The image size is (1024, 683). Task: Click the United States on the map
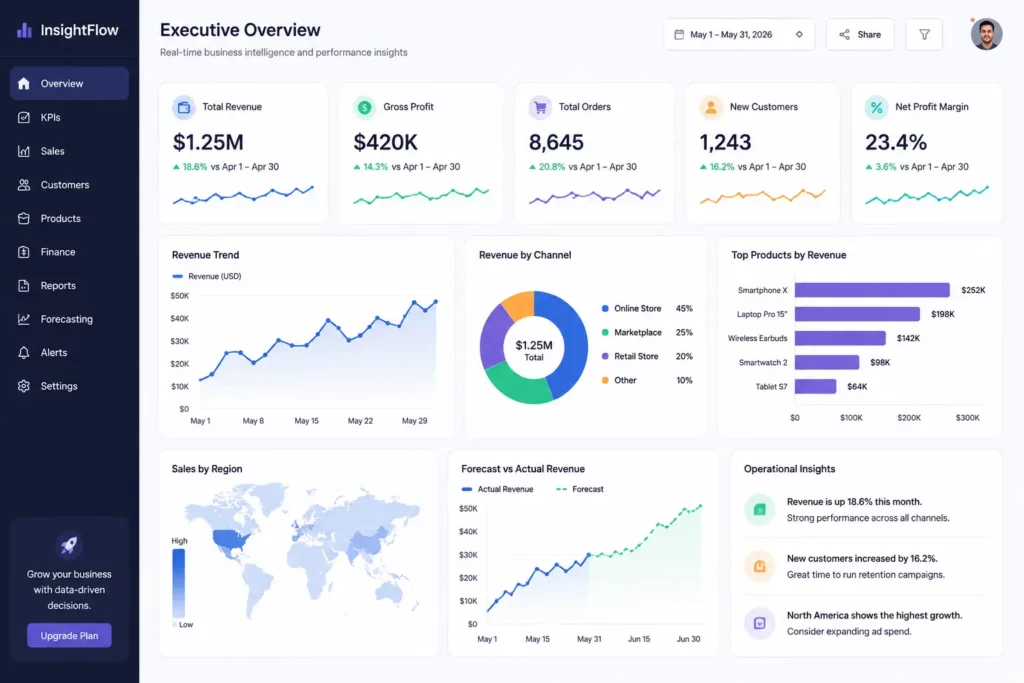pos(231,540)
